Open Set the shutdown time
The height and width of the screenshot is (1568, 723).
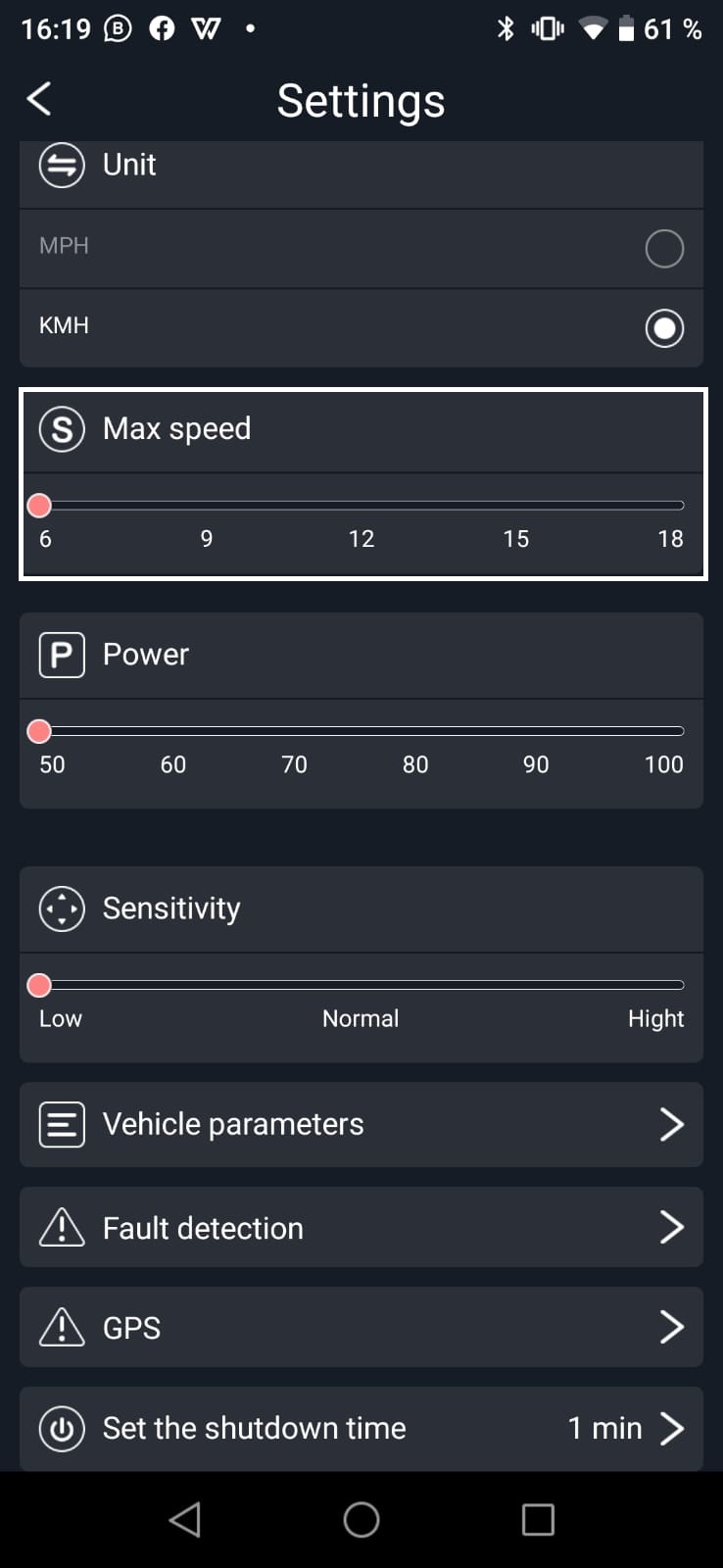coord(255,1429)
